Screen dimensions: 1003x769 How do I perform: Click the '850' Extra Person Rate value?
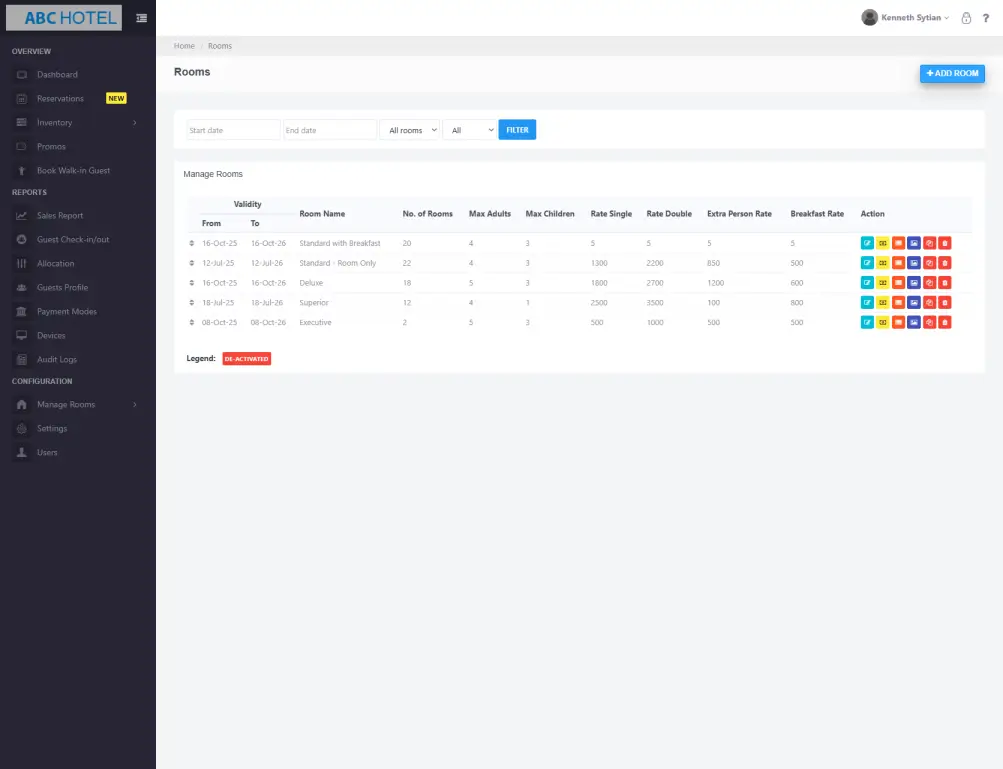(x=713, y=263)
